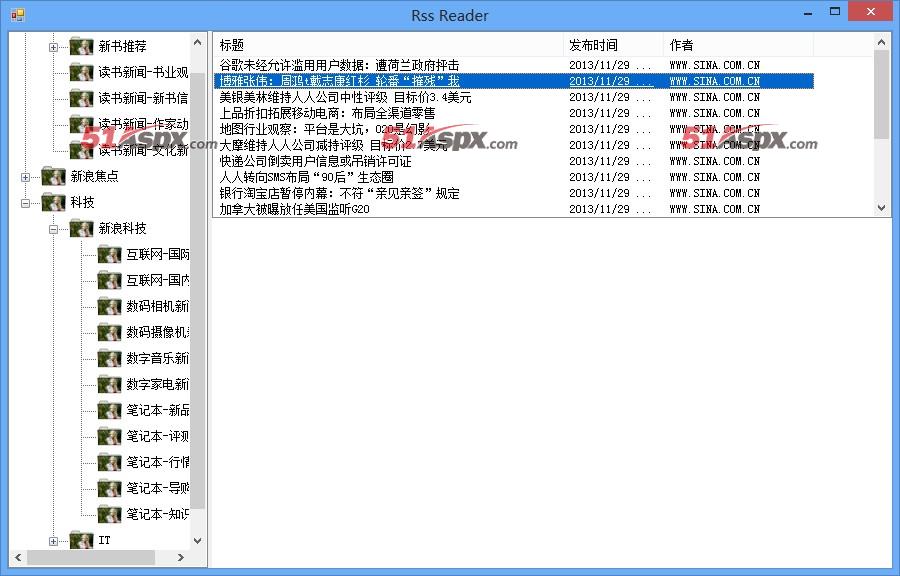Expand the IT tree node
This screenshot has height=576, width=900.
53,541
